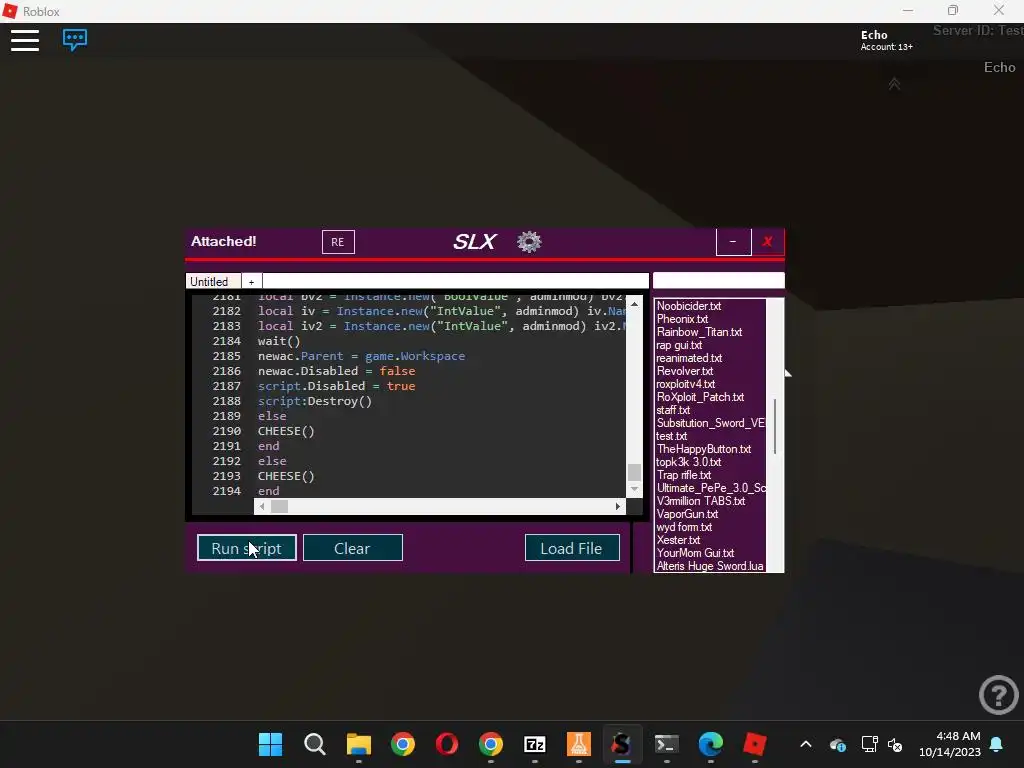This screenshot has height=768, width=1024.
Task: Open terminal app on taskbar
Action: tap(667, 744)
